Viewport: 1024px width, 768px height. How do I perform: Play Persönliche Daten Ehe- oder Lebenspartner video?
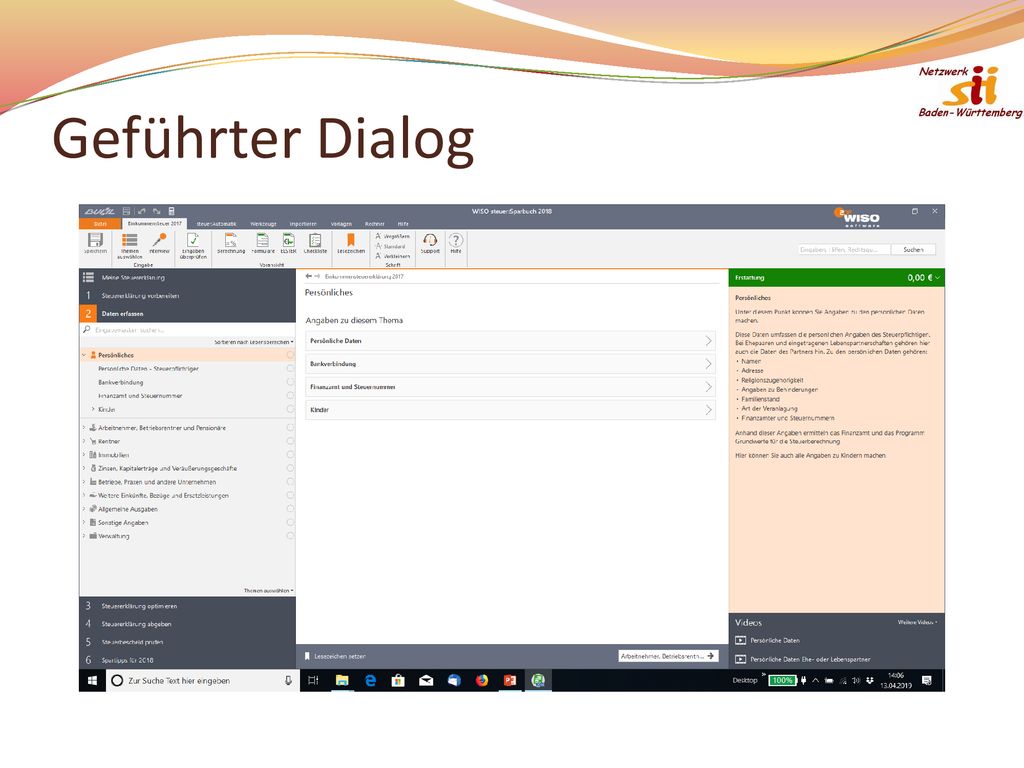click(803, 660)
